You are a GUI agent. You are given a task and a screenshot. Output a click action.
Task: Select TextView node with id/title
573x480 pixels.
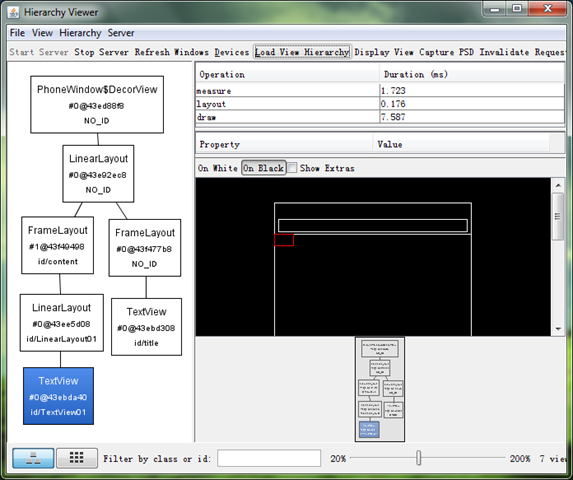click(147, 327)
